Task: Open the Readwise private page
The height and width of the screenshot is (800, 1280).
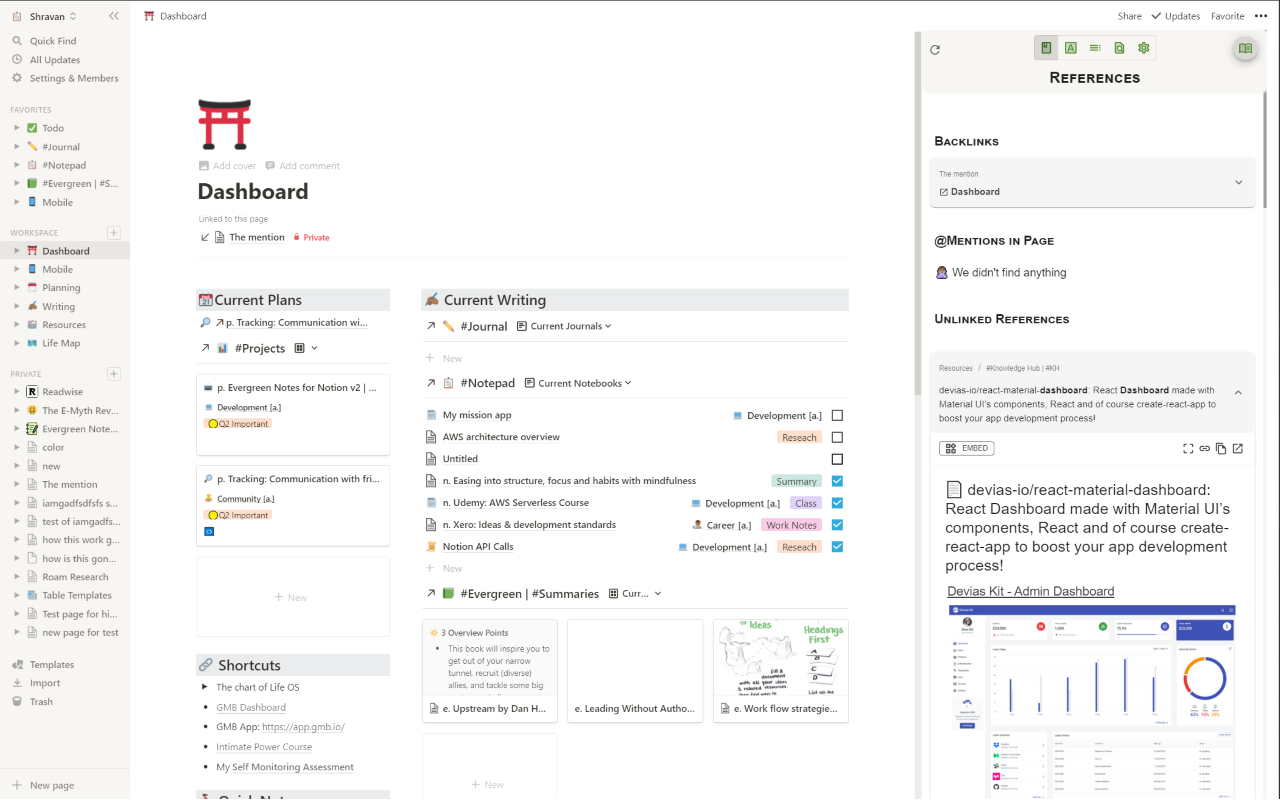Action: point(62,392)
